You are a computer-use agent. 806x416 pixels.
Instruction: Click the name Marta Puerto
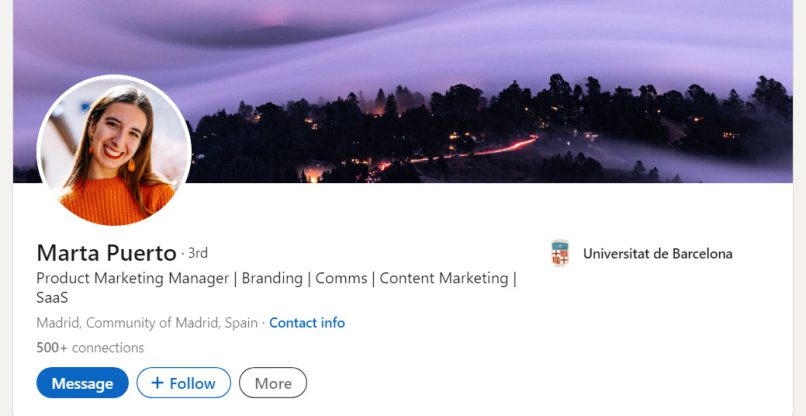pyautogui.click(x=106, y=253)
